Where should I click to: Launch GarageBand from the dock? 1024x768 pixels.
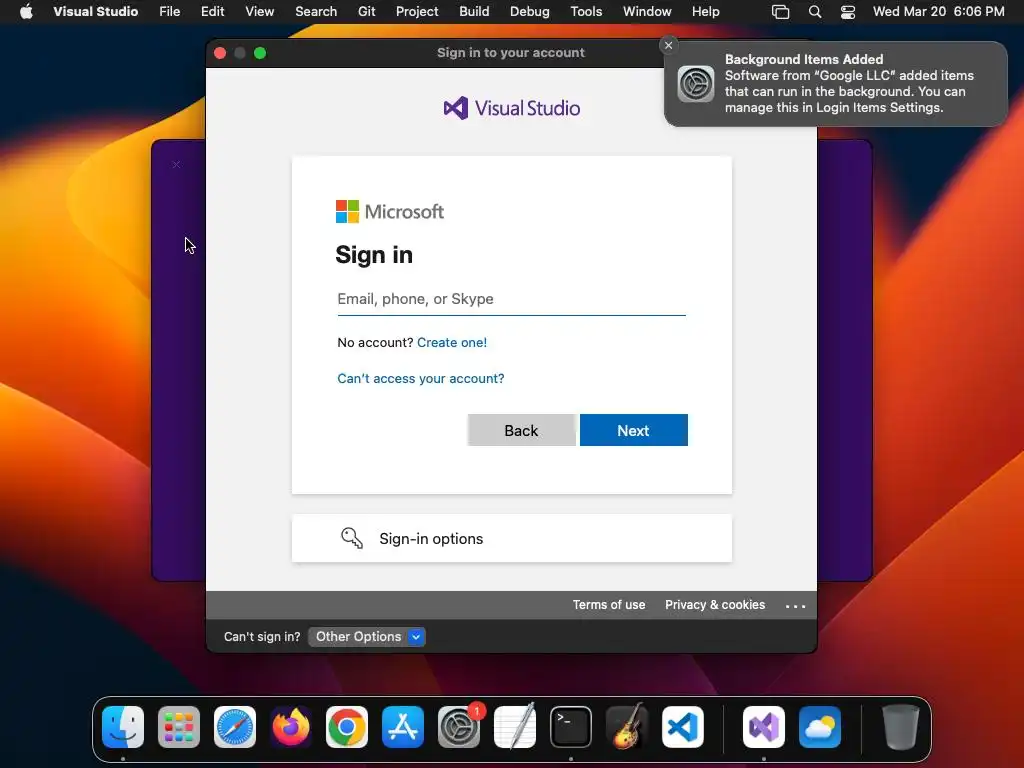click(627, 727)
